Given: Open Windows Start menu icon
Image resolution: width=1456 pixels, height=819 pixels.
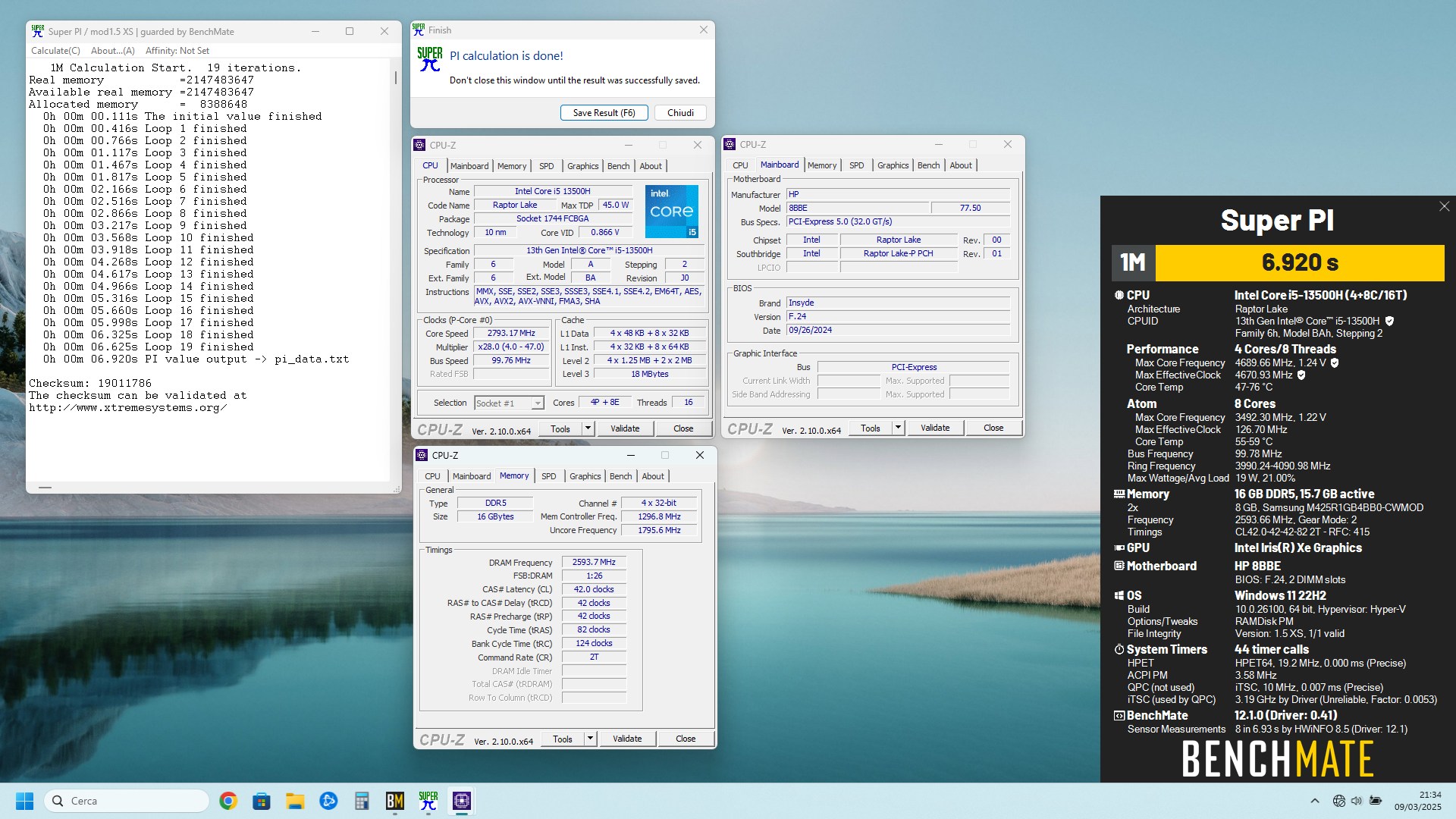Looking at the screenshot, I should [x=24, y=801].
